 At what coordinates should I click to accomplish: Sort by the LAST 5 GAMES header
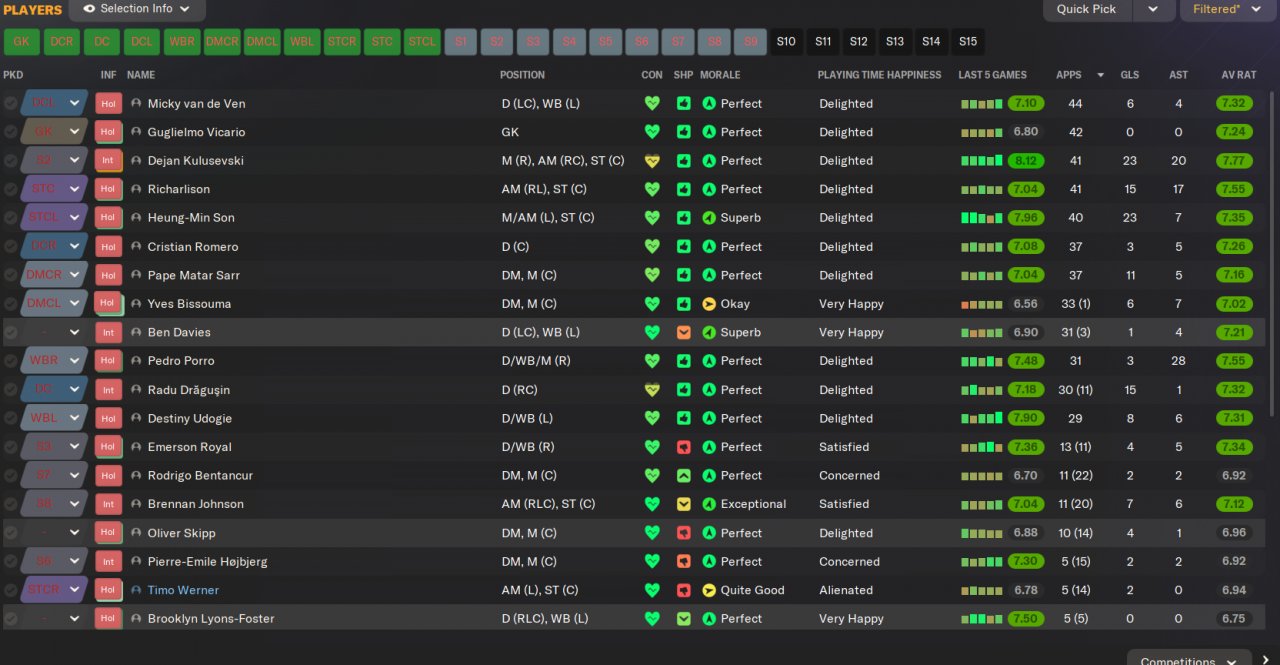[992, 75]
